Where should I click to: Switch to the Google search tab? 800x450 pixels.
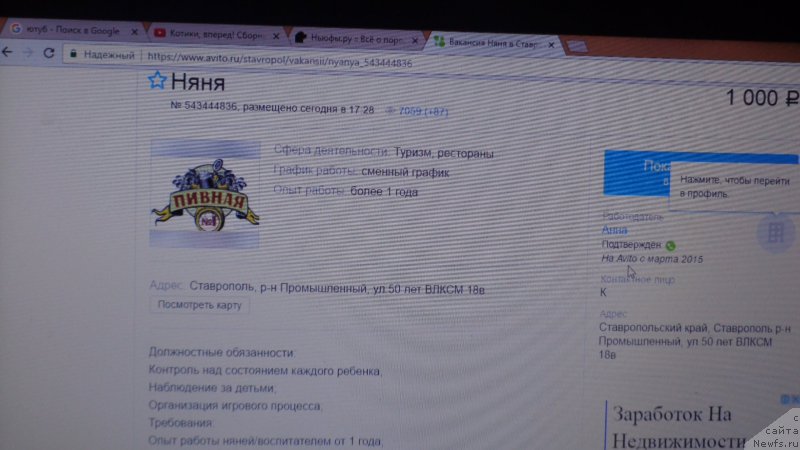(68, 31)
